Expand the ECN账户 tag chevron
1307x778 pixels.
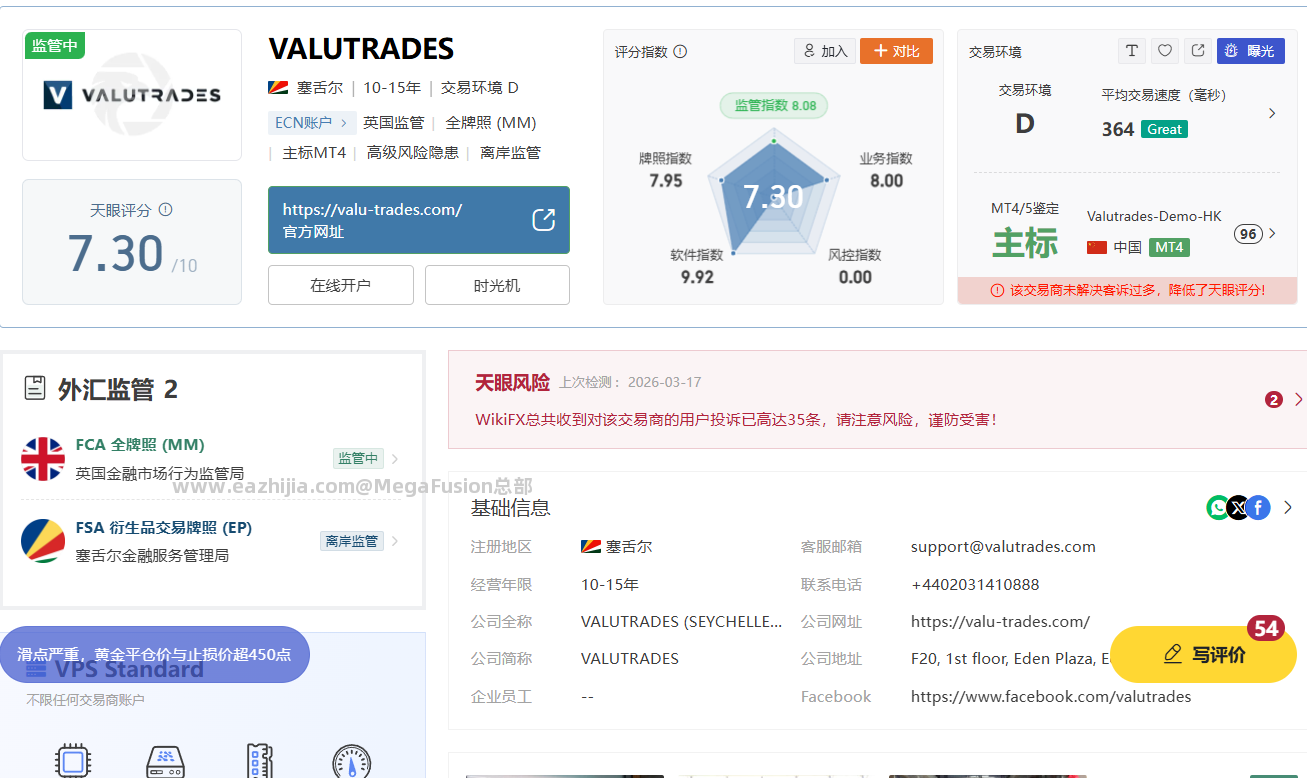click(x=343, y=123)
